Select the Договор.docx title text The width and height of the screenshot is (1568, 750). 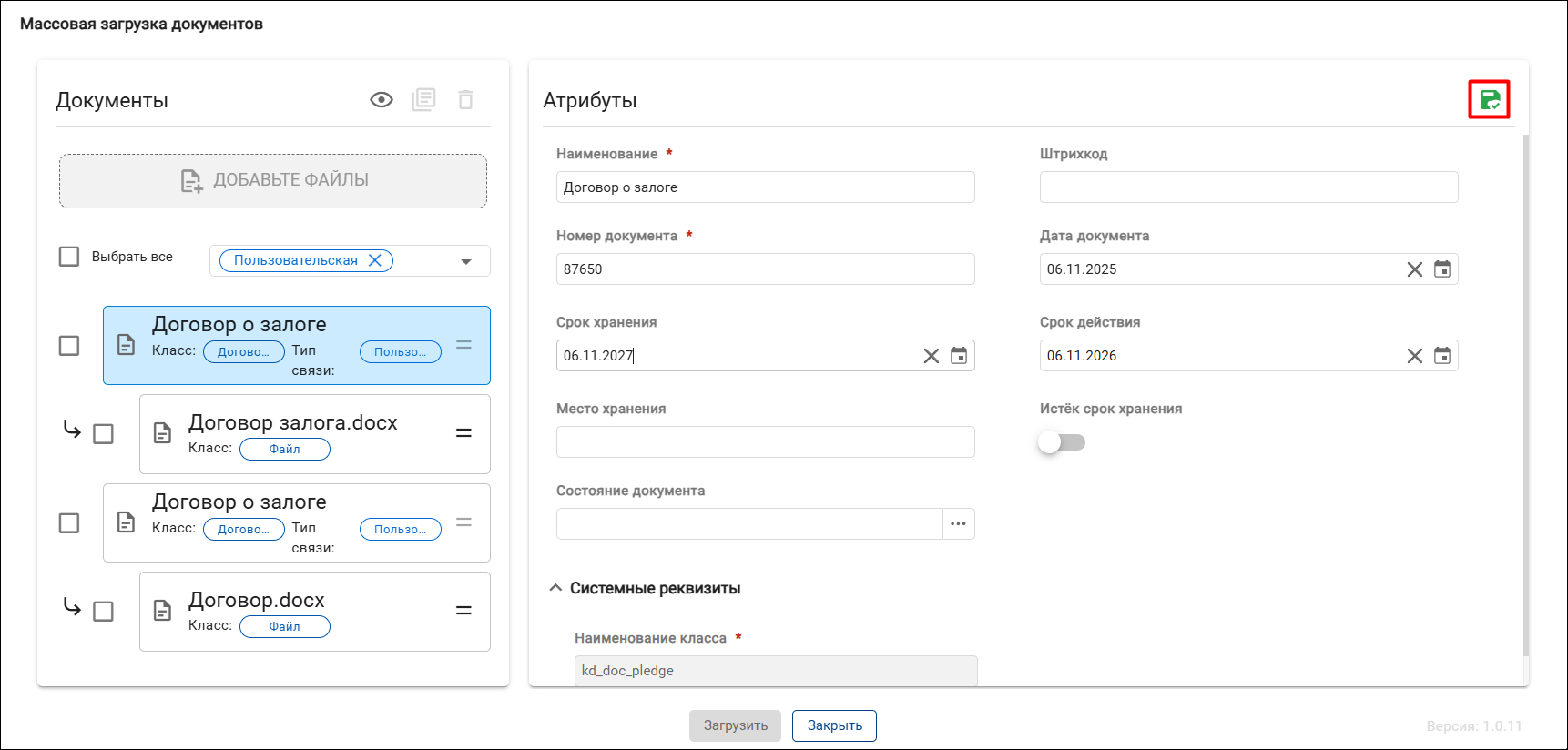point(257,600)
